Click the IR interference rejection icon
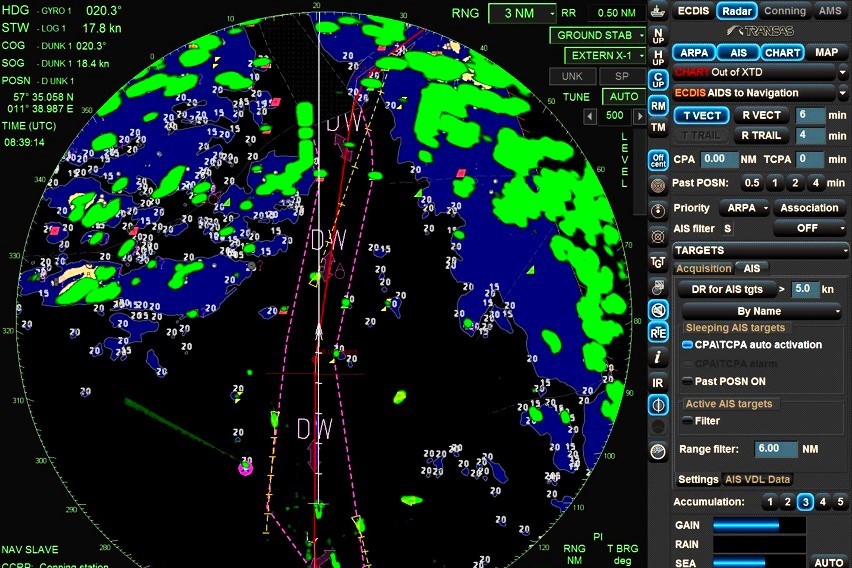 658,382
